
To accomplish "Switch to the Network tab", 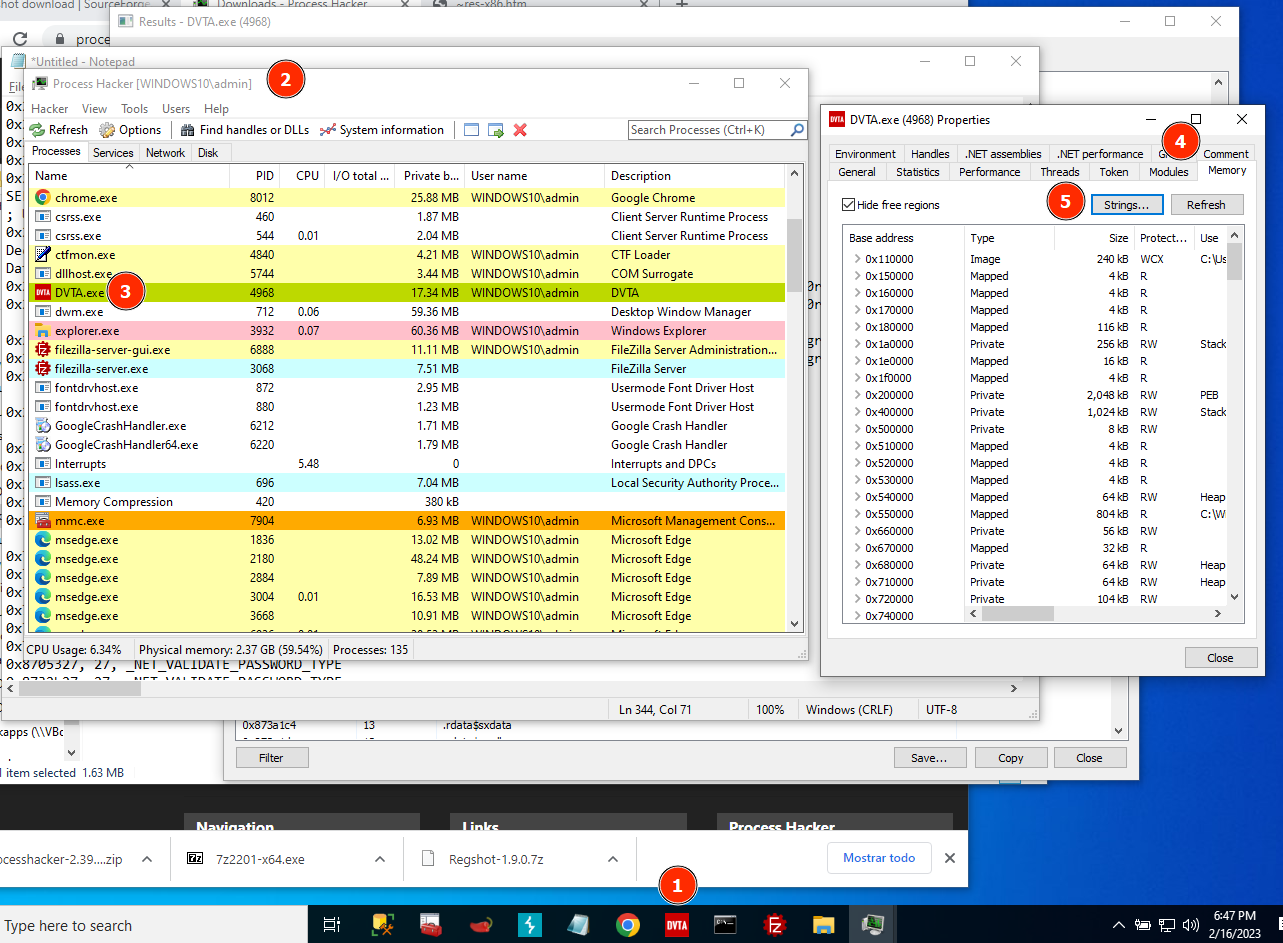I will click(x=165, y=153).
